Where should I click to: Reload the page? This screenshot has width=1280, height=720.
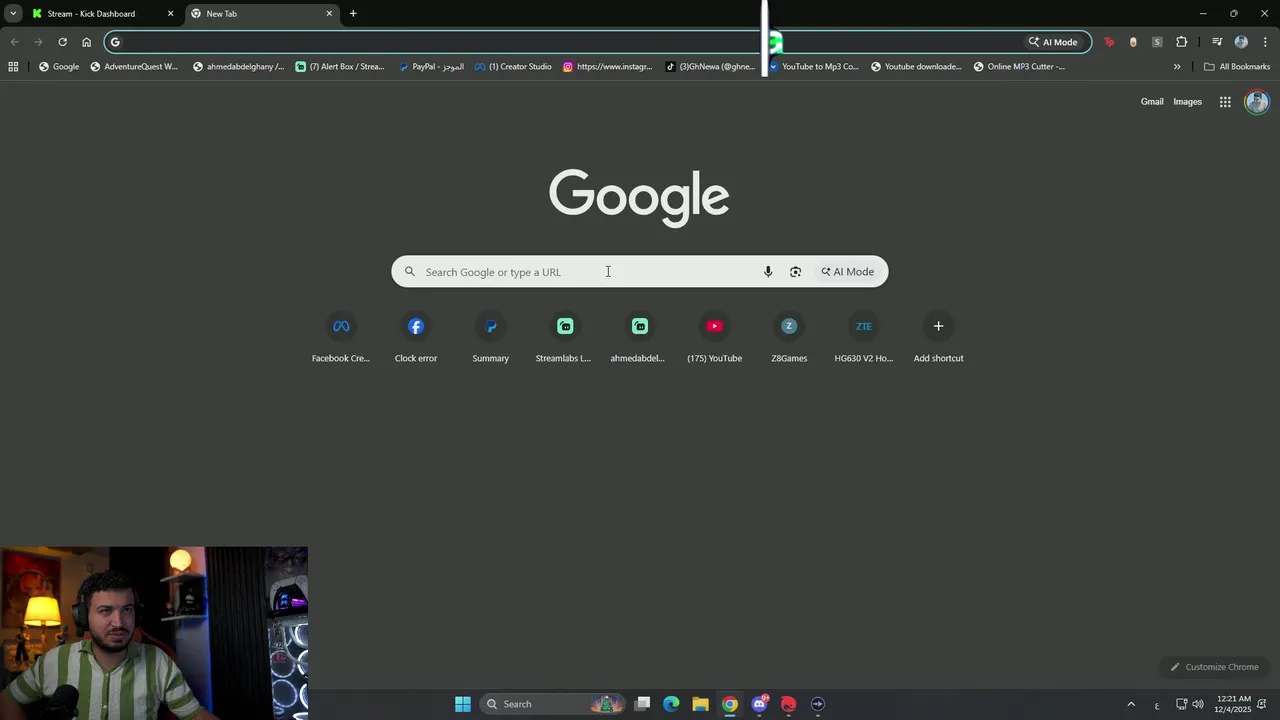[62, 42]
